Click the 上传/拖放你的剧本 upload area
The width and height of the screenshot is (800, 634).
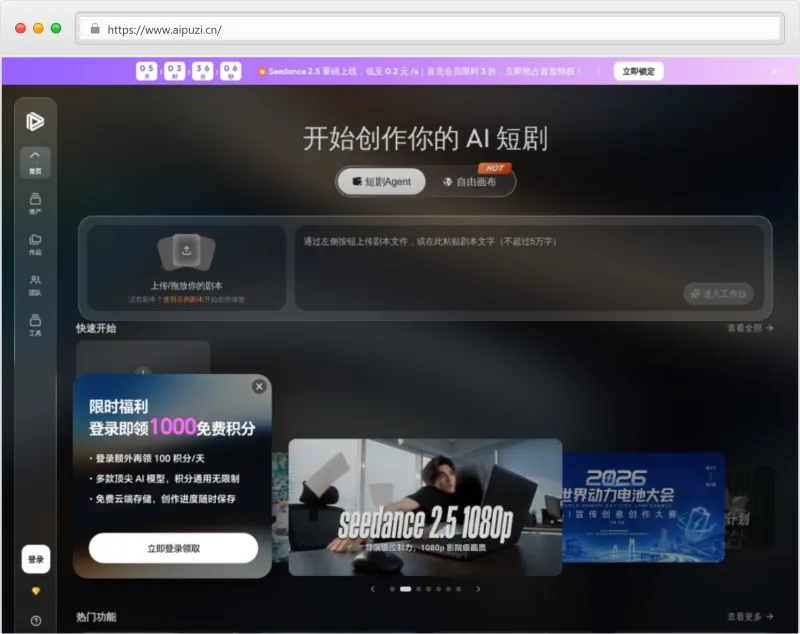tap(186, 267)
